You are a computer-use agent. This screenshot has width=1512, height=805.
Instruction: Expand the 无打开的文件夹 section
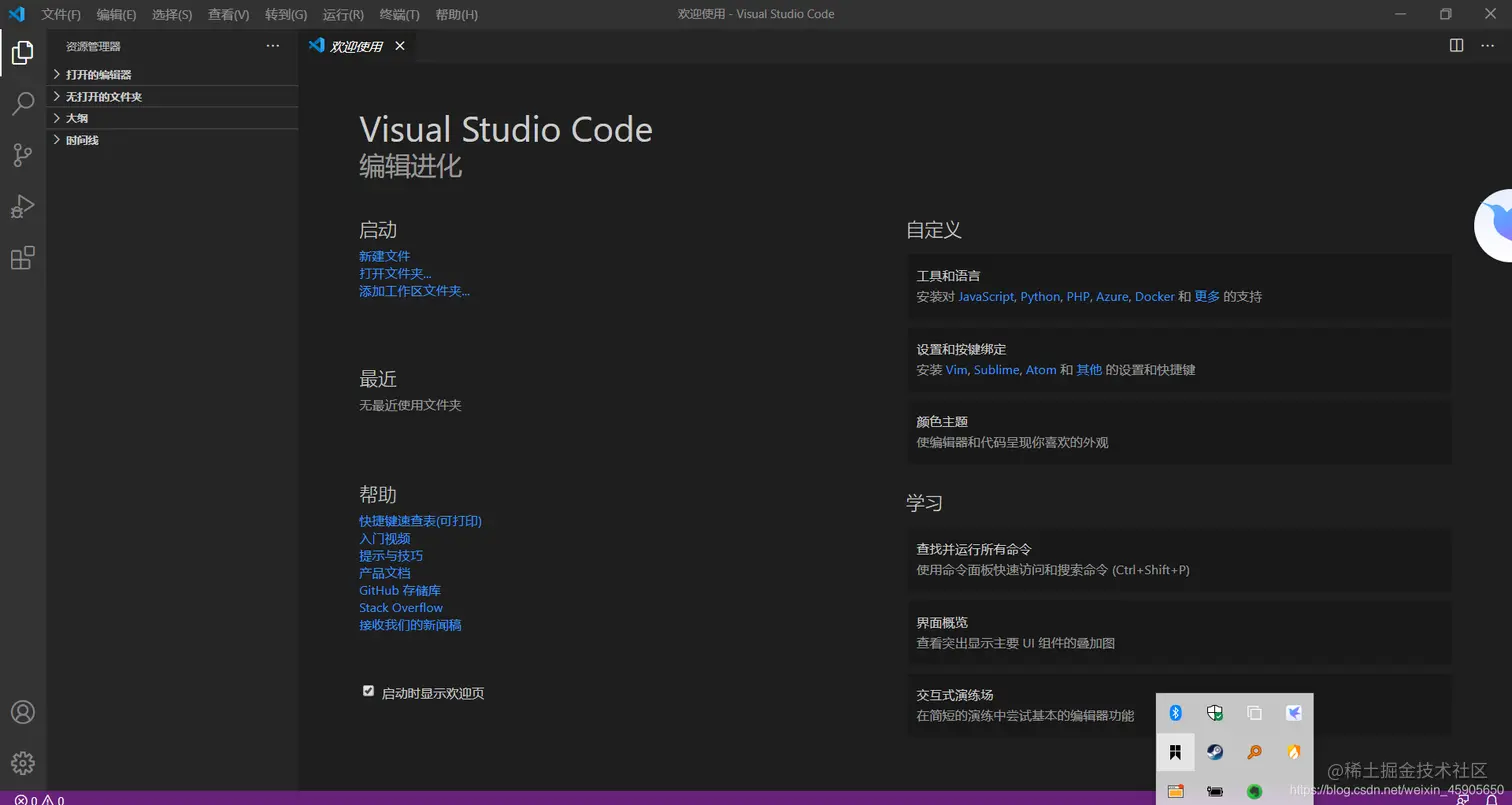[172, 97]
